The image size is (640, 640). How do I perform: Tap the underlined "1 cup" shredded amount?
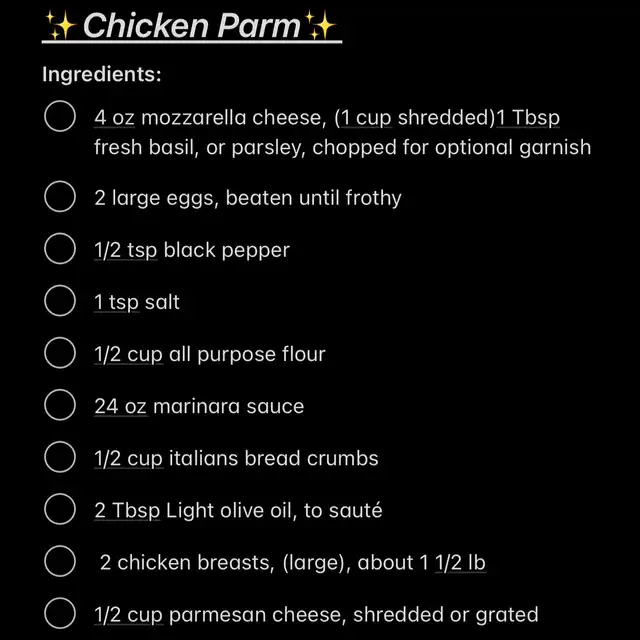[x=364, y=118]
